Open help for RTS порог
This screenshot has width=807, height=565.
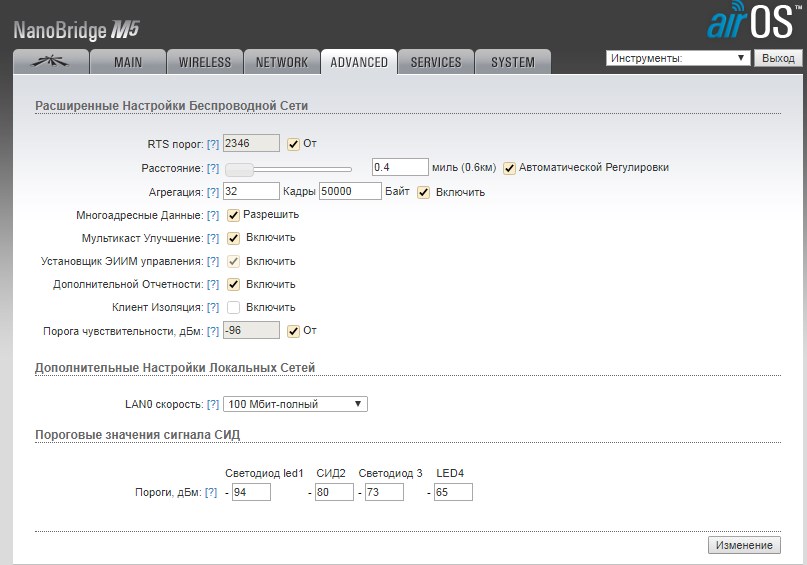213,145
